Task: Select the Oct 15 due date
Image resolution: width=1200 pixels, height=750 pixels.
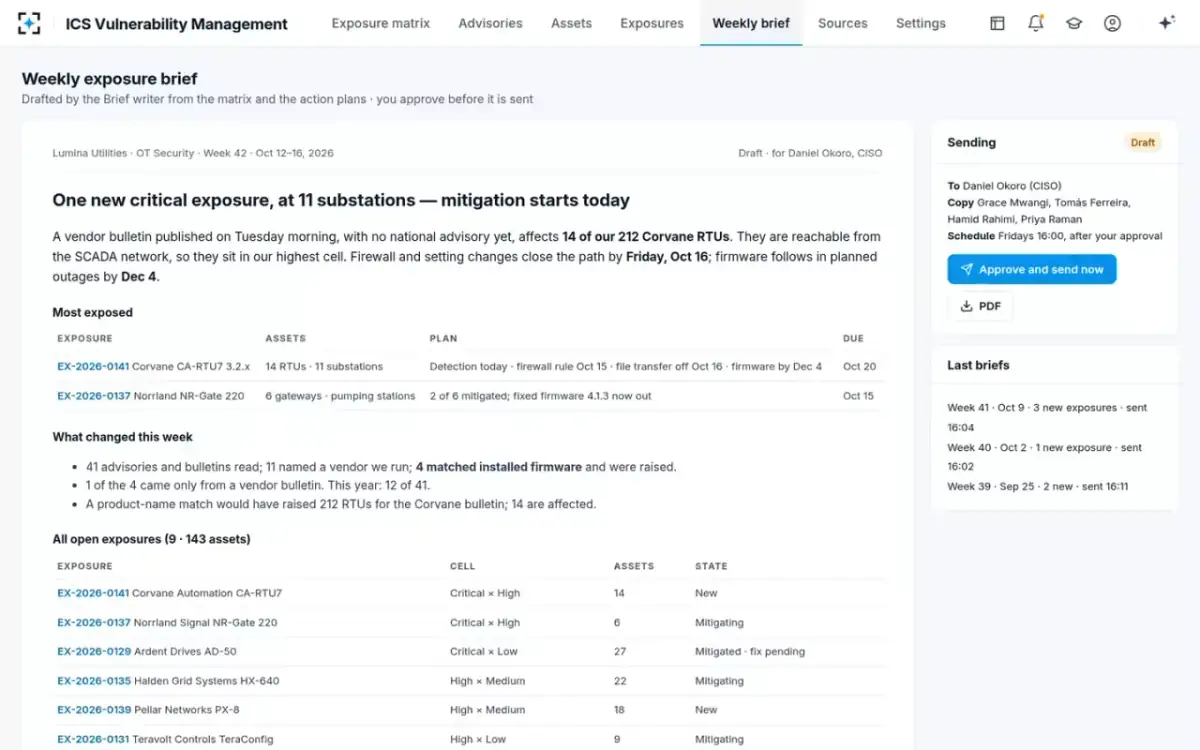Action: coord(858,396)
